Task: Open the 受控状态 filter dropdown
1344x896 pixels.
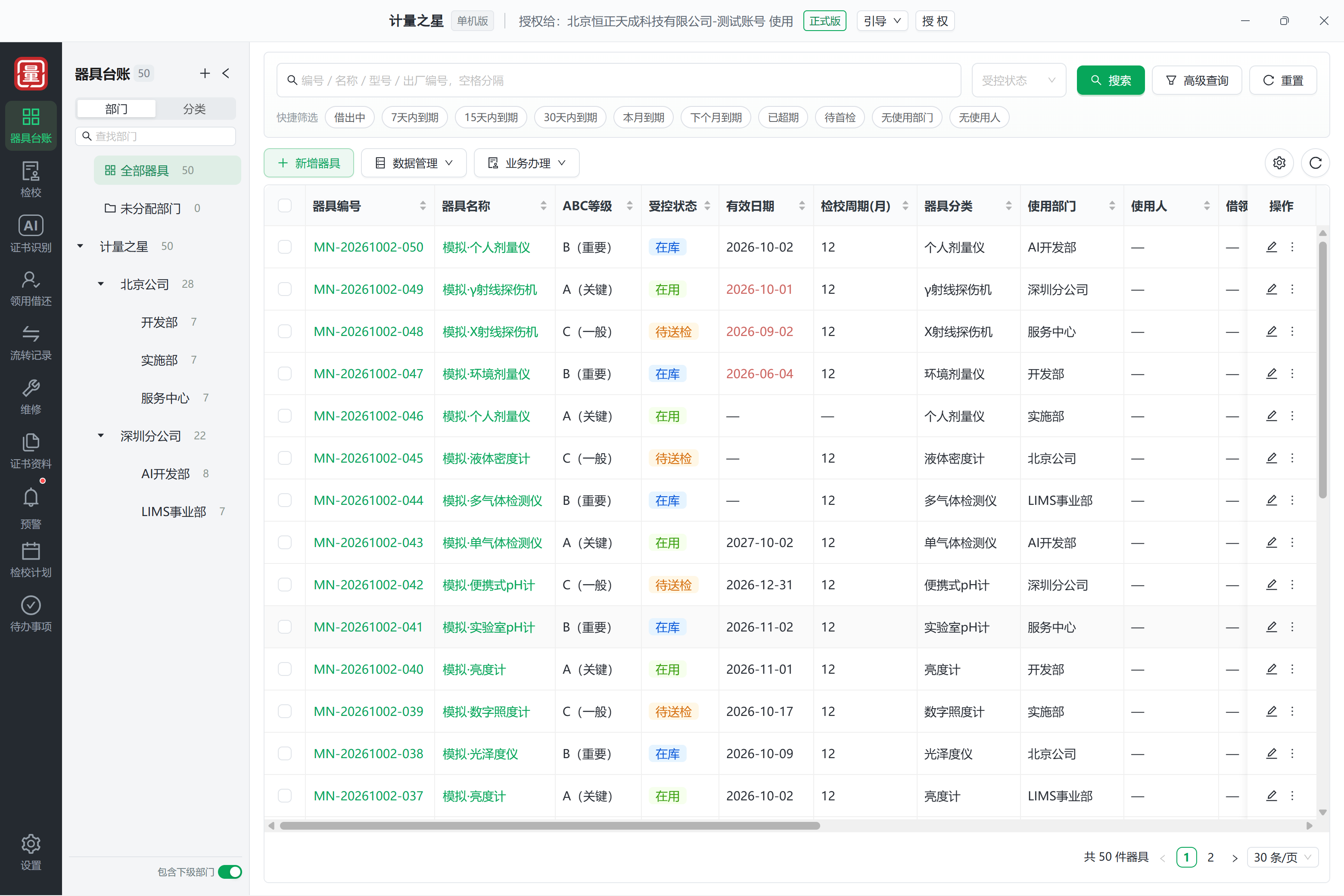Action: 1018,80
